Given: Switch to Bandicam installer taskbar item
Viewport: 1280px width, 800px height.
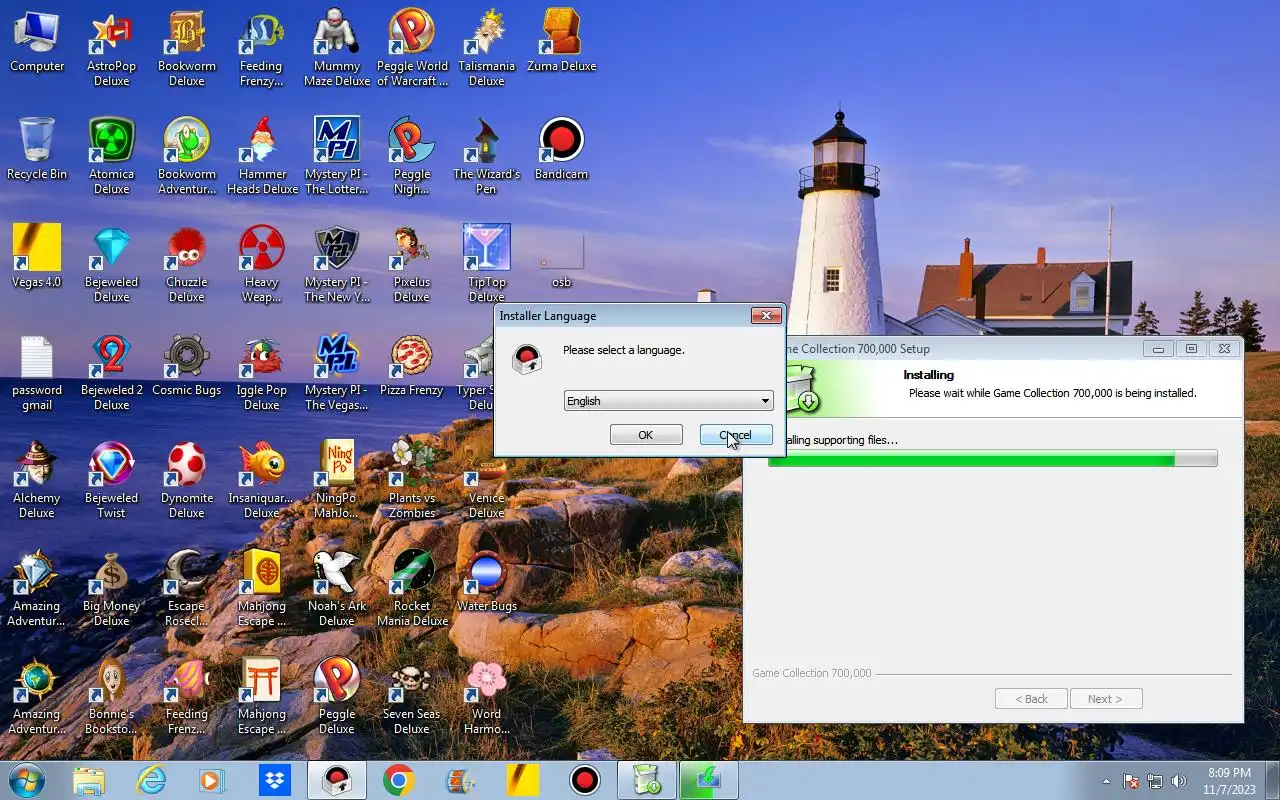Looking at the screenshot, I should 337,780.
